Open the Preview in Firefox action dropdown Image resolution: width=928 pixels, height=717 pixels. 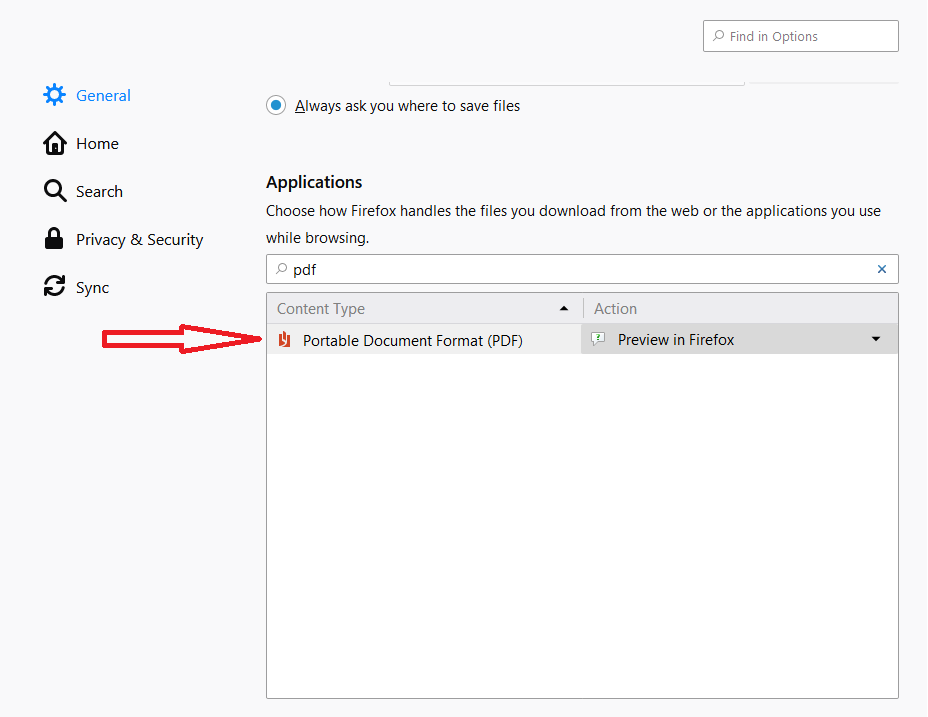pos(875,339)
